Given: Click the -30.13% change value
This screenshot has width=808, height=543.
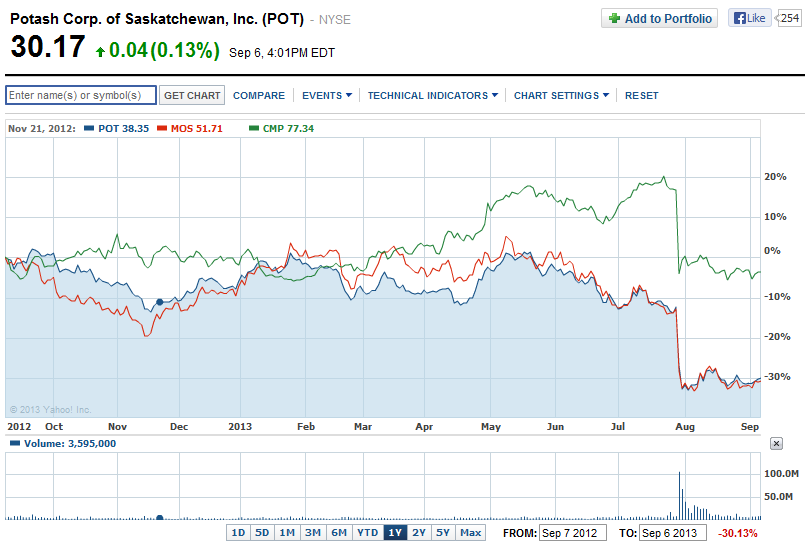Looking at the screenshot, I should coord(738,533).
